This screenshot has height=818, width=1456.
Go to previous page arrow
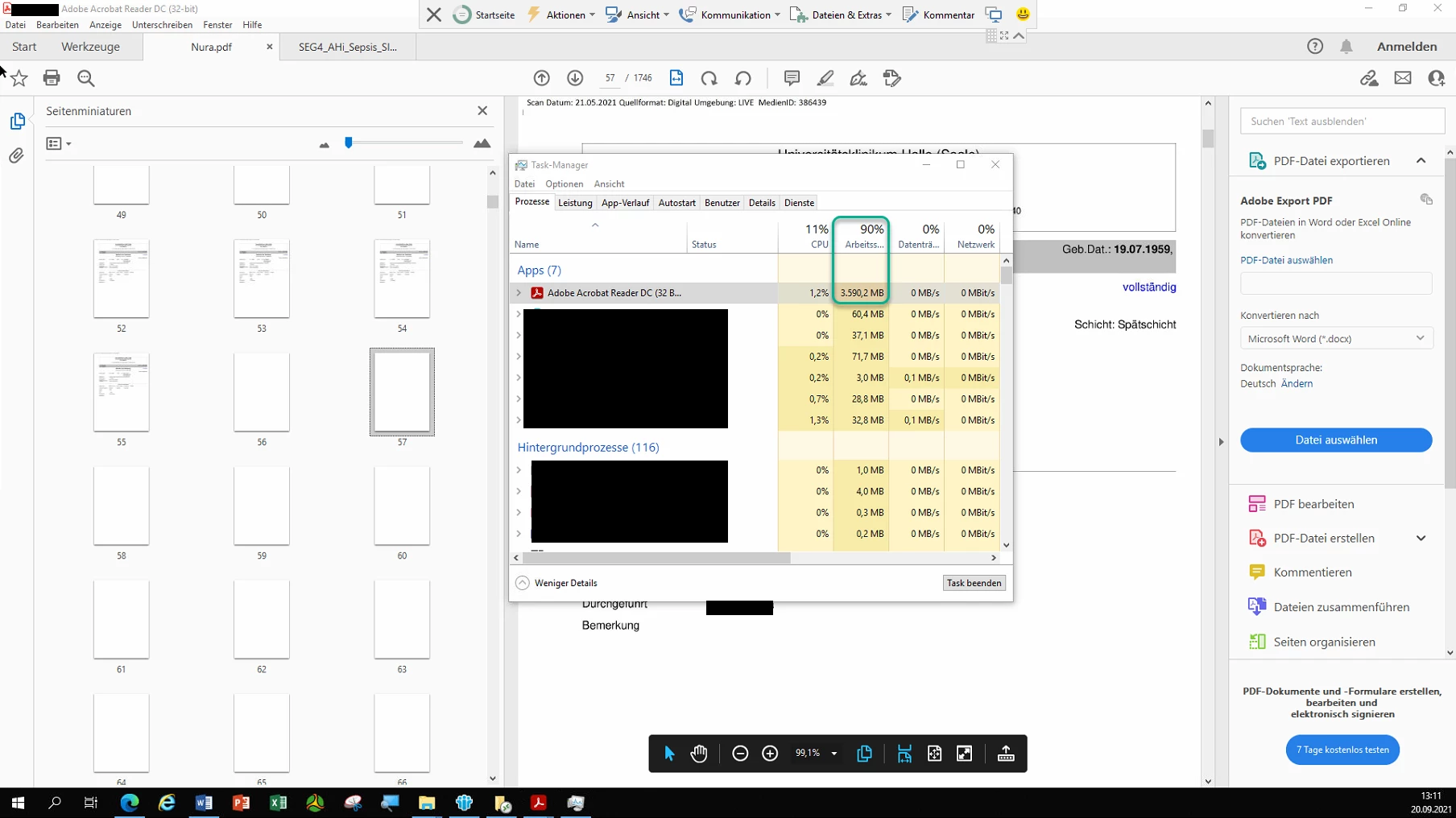click(542, 78)
